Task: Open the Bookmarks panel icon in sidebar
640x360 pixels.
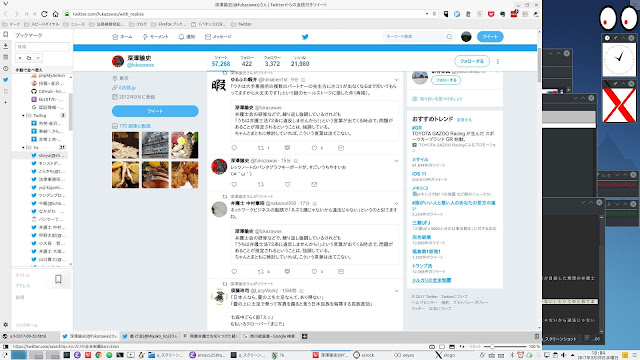Action: [x=5, y=35]
